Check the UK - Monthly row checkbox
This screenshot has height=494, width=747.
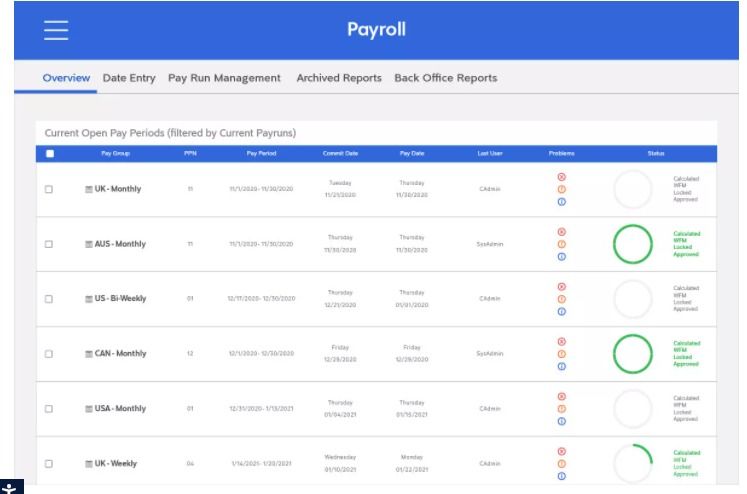click(x=49, y=189)
